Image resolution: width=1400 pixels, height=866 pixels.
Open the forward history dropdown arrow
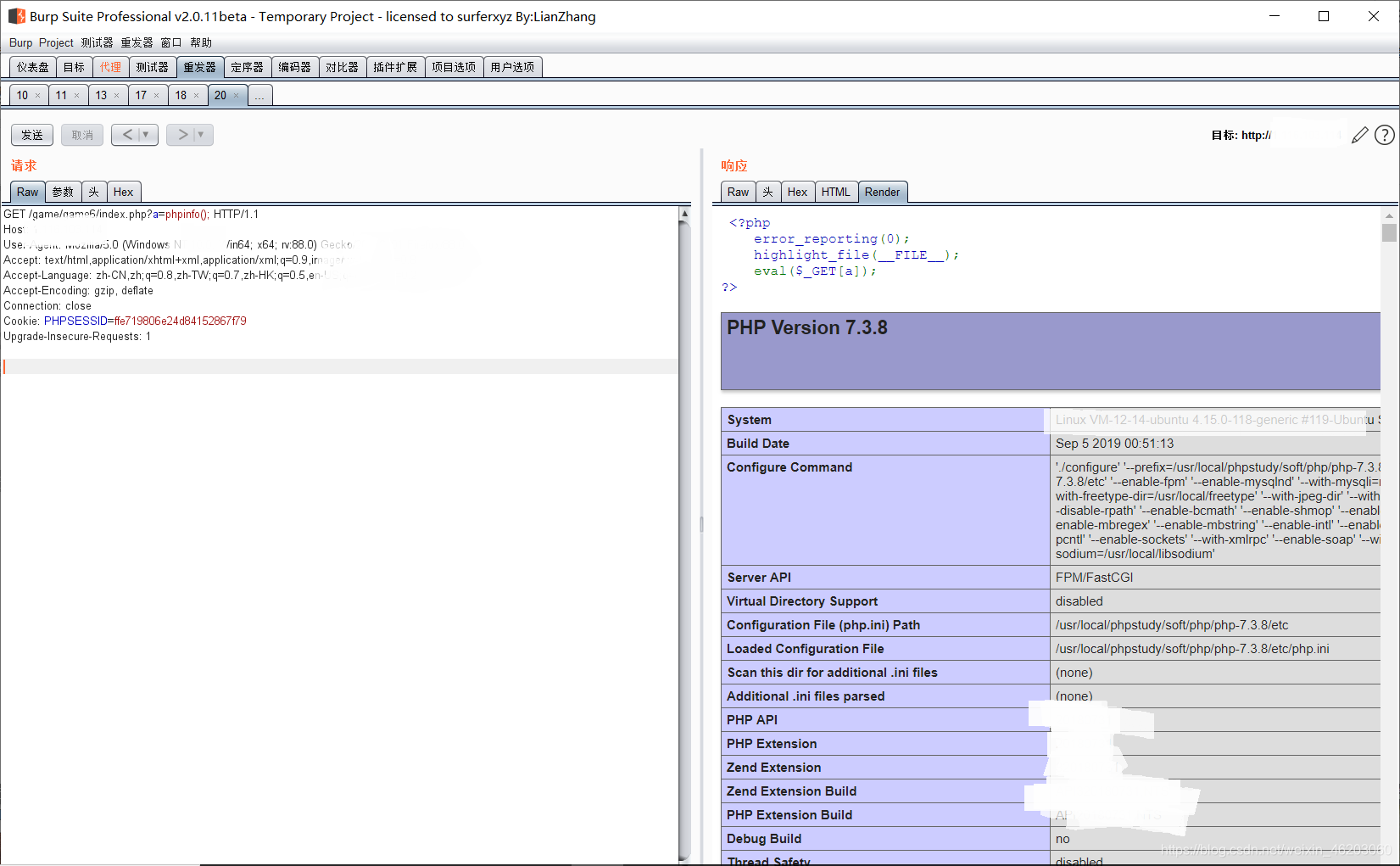pos(201,135)
